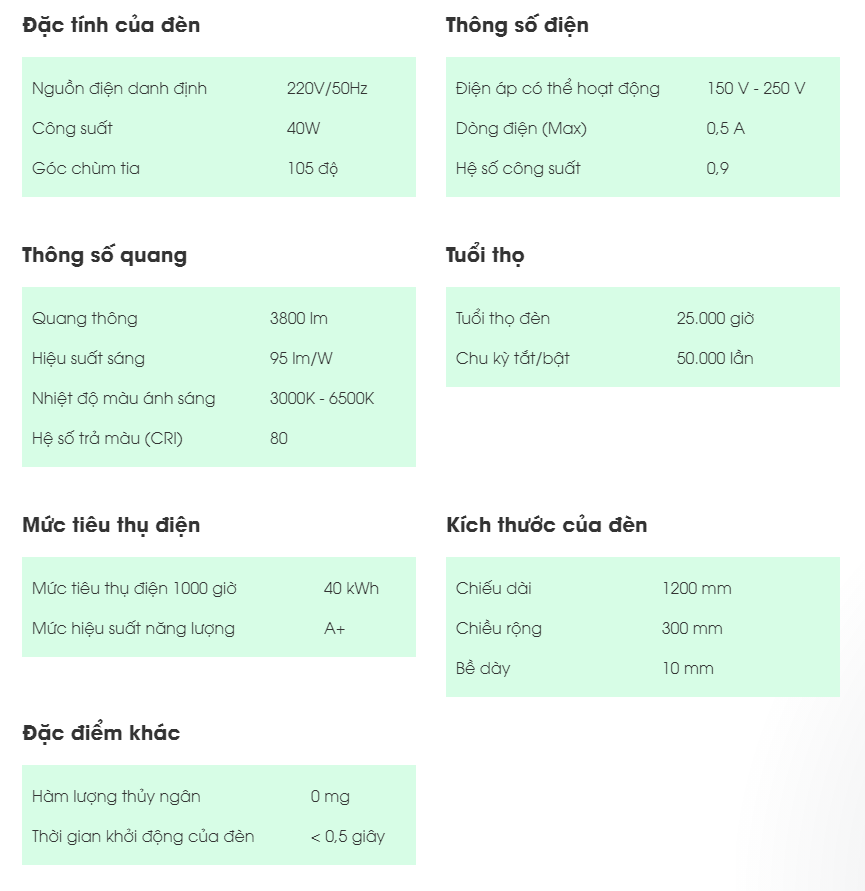Click the "3000K - 6500K" color temperature value
Image resolution: width=865 pixels, height=891 pixels.
point(322,399)
